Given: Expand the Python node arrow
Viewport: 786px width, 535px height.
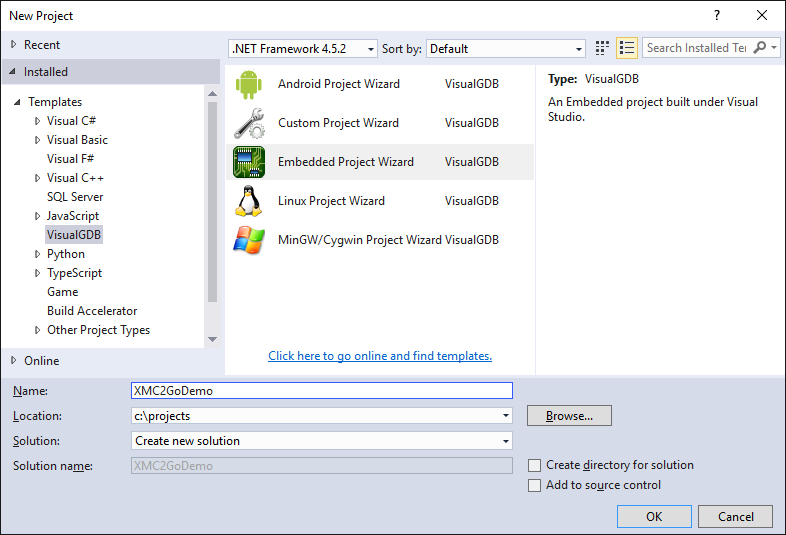Looking at the screenshot, I should tap(37, 254).
